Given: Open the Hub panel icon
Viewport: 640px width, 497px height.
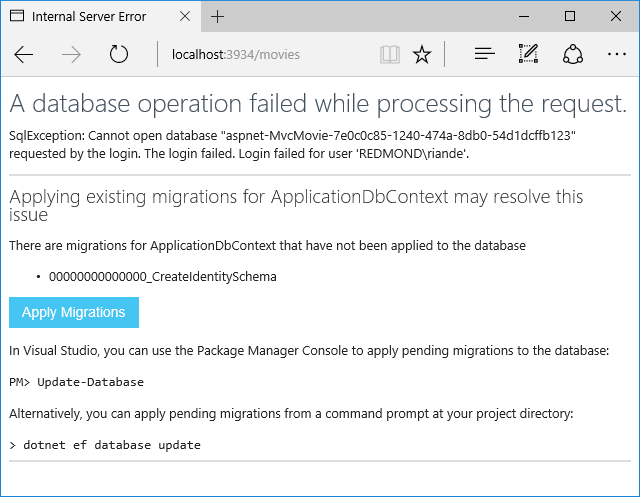Looking at the screenshot, I should click(485, 54).
